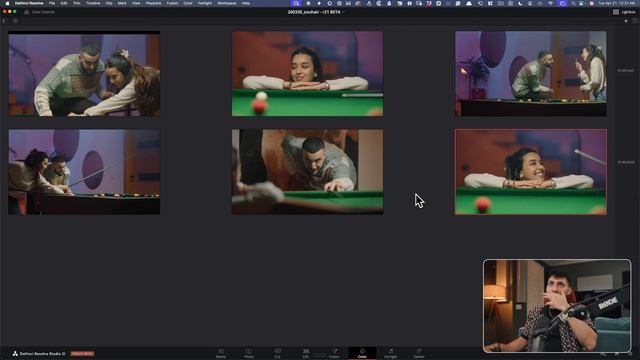Screen dimensions: 640x360
Task: Select the woman resting chin with white ball thumbnail
Action: click(x=307, y=74)
